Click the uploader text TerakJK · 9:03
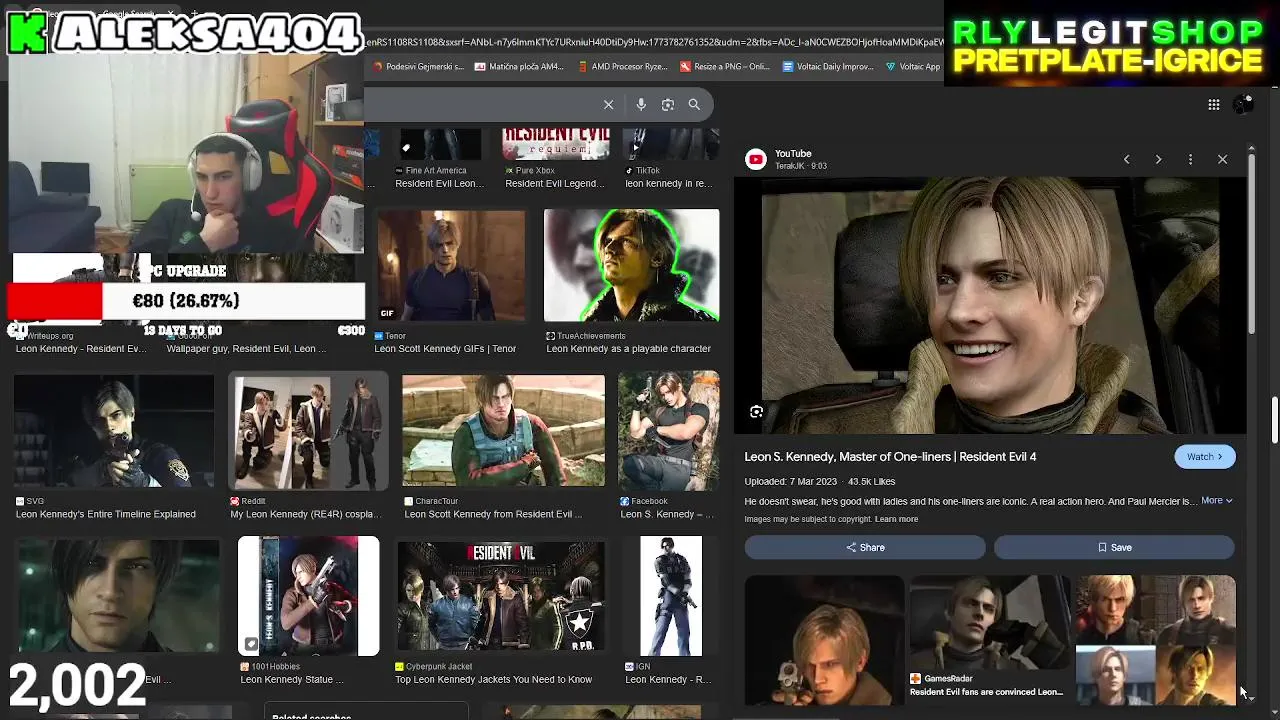Screen dimensions: 1280x720 click(x=801, y=166)
